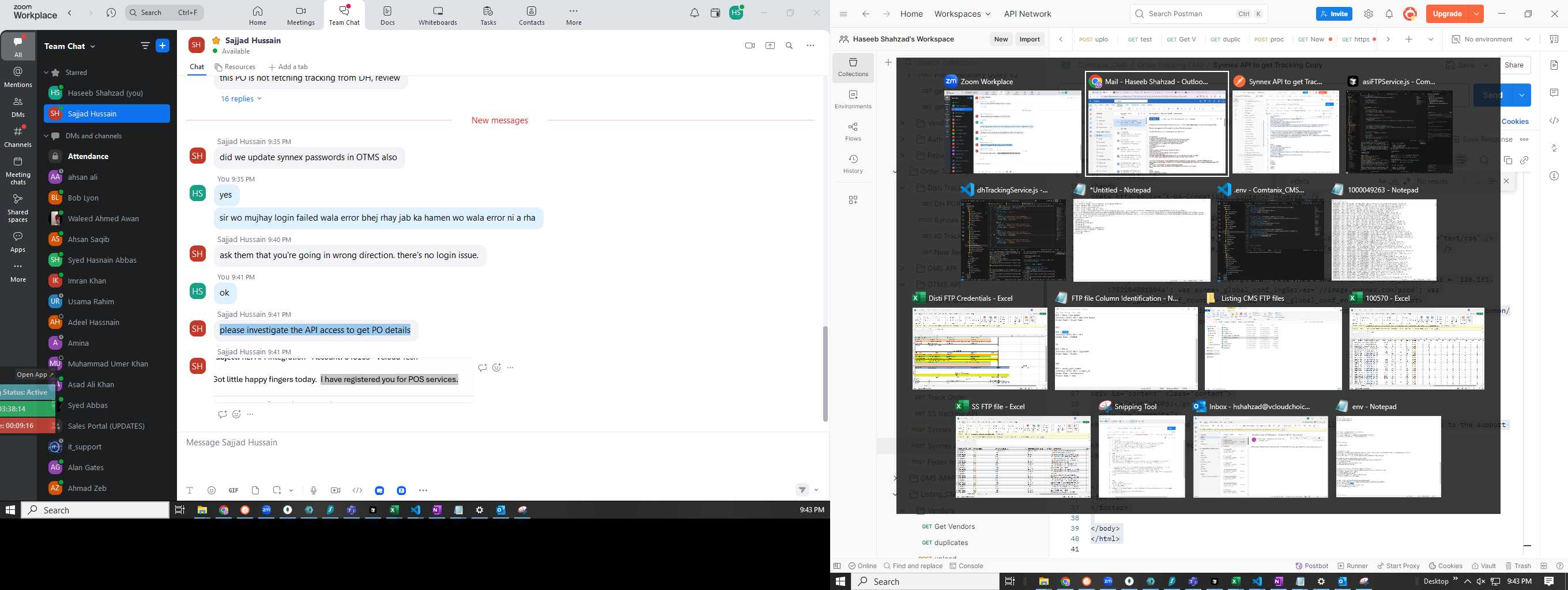This screenshot has width=1568, height=590.
Task: Click the Invite button in Postman
Action: click(x=1333, y=14)
